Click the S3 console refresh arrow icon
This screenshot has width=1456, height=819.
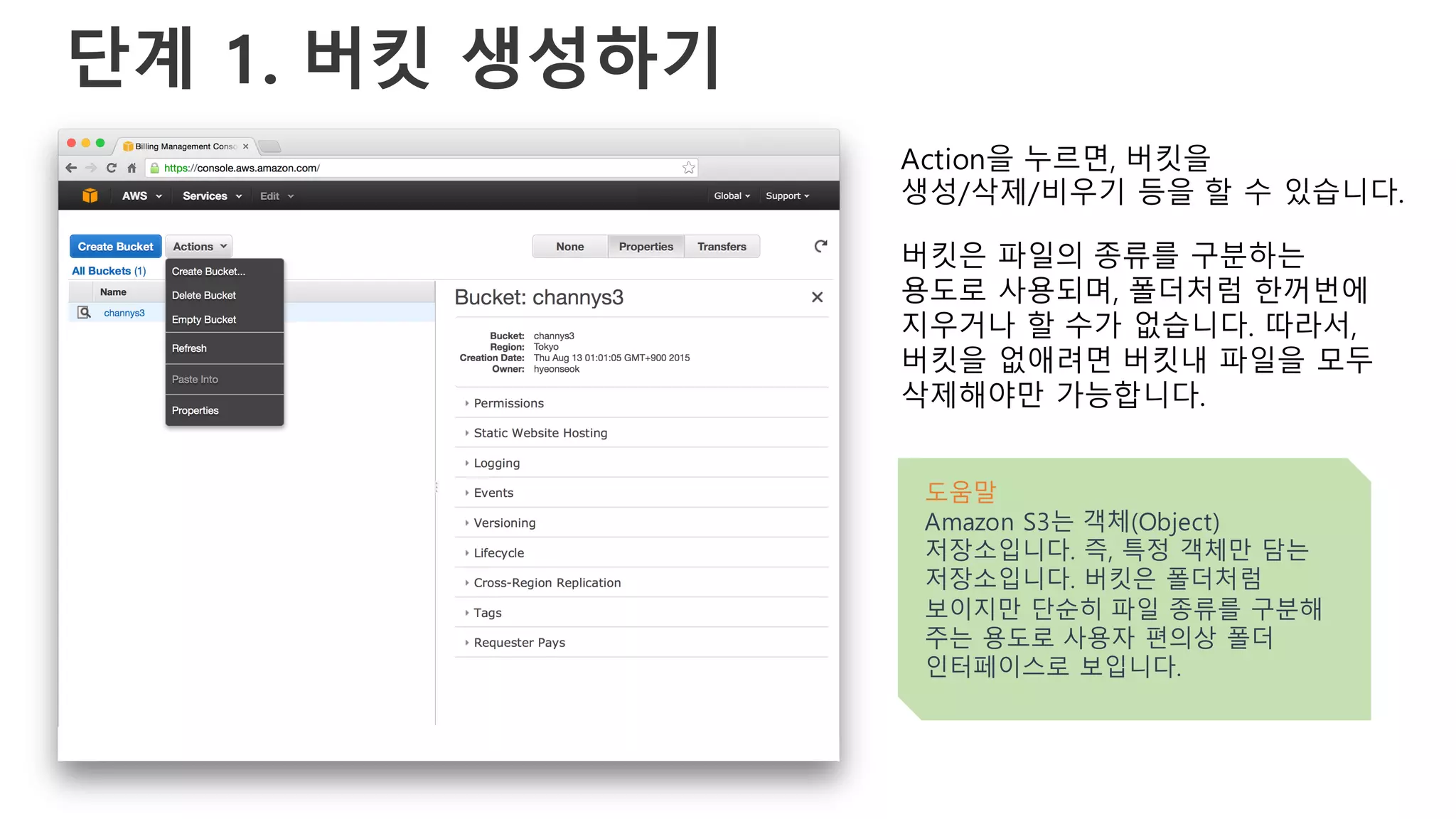[x=820, y=246]
